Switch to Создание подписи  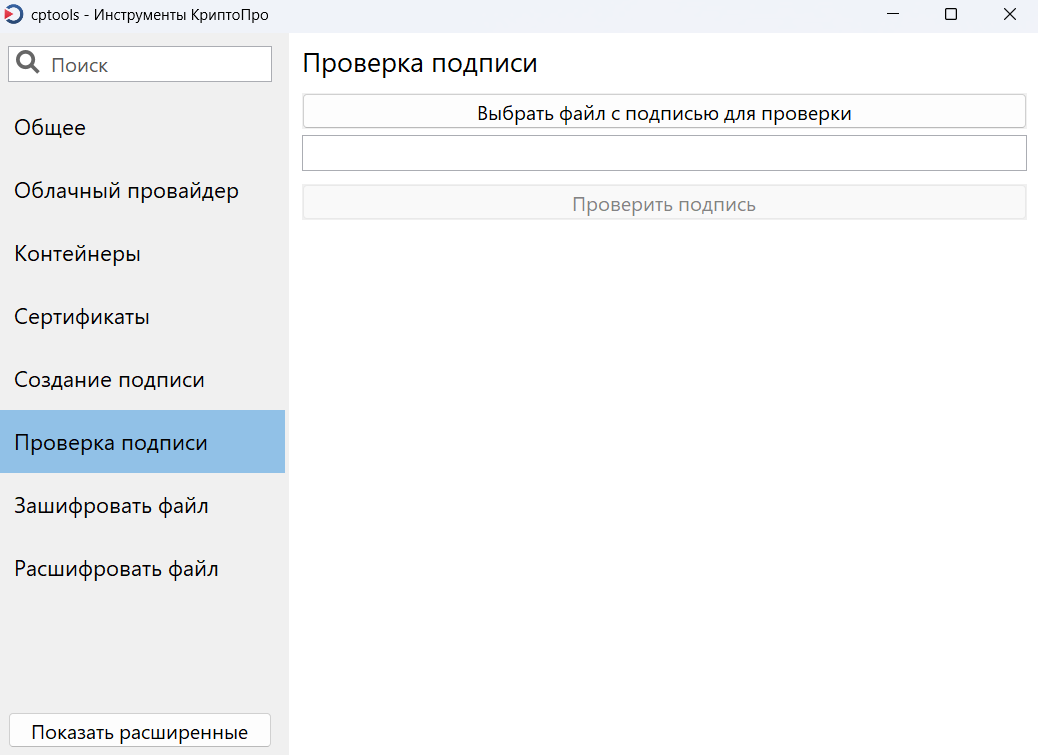pyautogui.click(x=109, y=379)
